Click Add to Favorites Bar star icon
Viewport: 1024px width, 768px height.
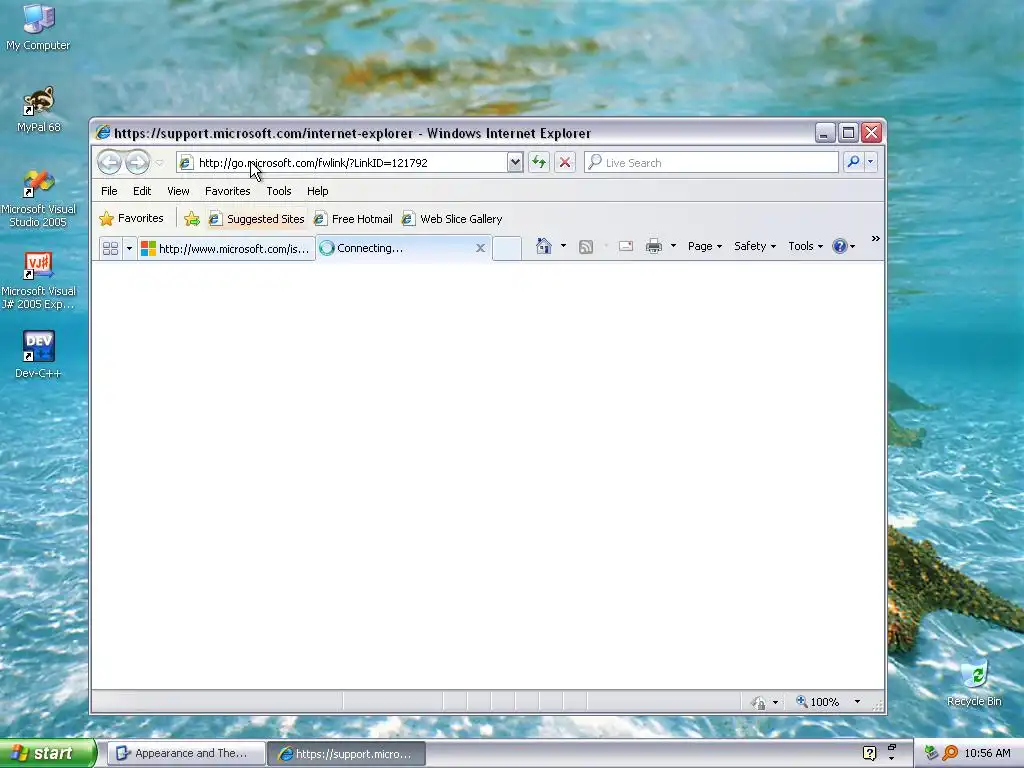point(191,219)
